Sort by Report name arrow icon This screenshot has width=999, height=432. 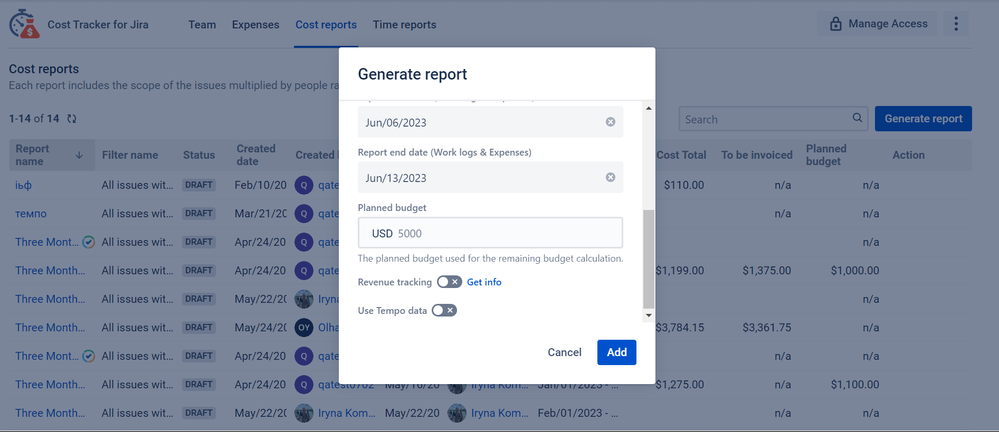pyautogui.click(x=79, y=155)
